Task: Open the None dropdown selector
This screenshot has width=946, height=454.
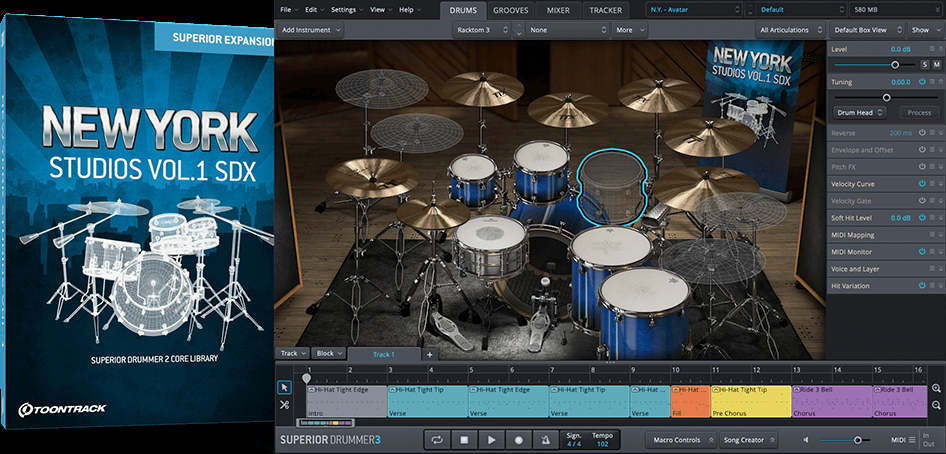Action: point(567,30)
